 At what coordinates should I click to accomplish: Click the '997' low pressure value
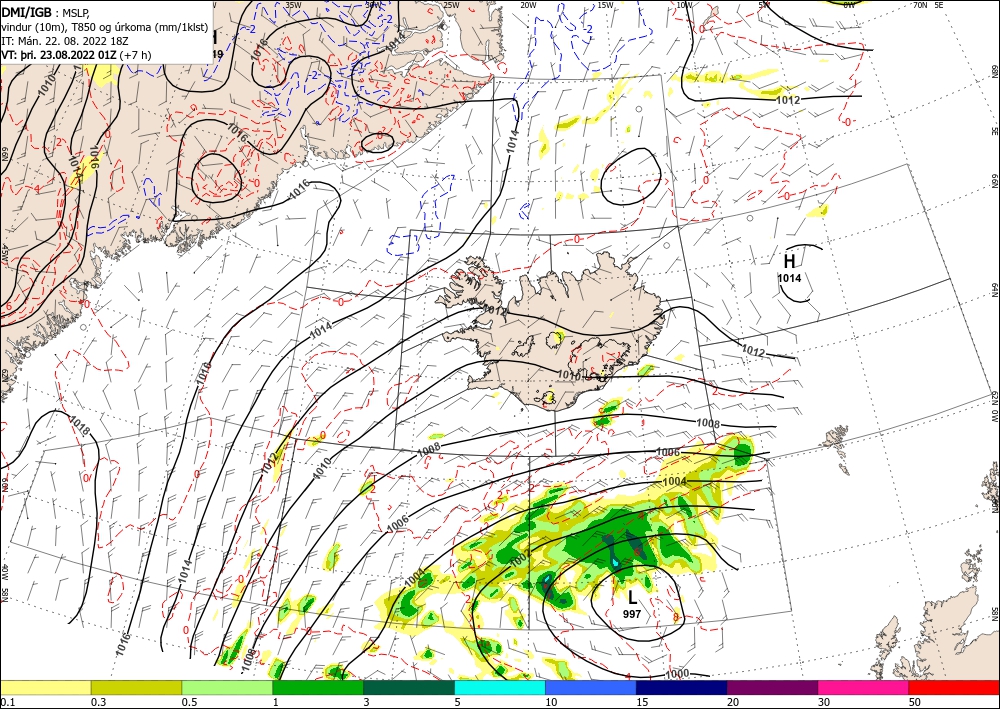click(x=632, y=614)
